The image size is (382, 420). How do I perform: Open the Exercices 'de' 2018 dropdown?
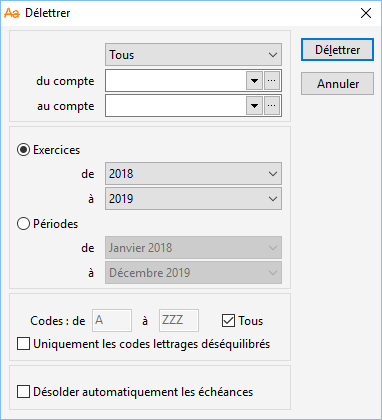(193, 174)
